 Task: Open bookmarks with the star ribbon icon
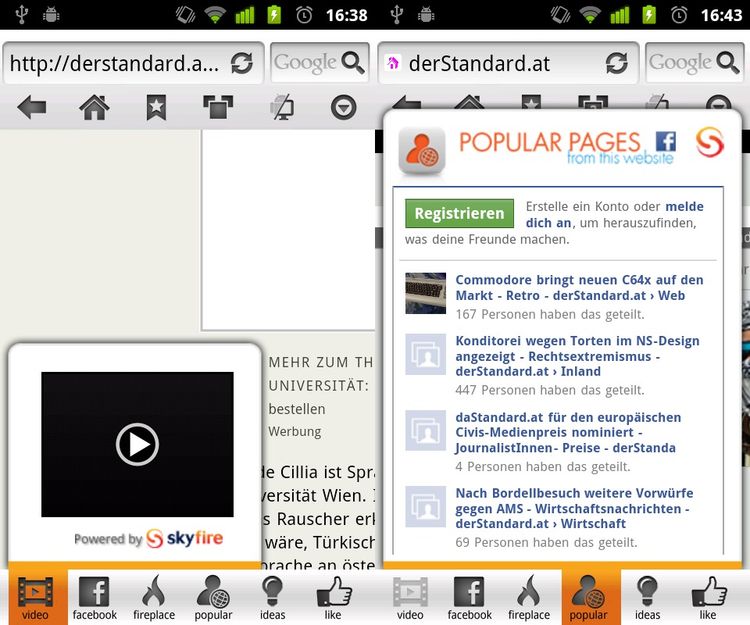(156, 107)
